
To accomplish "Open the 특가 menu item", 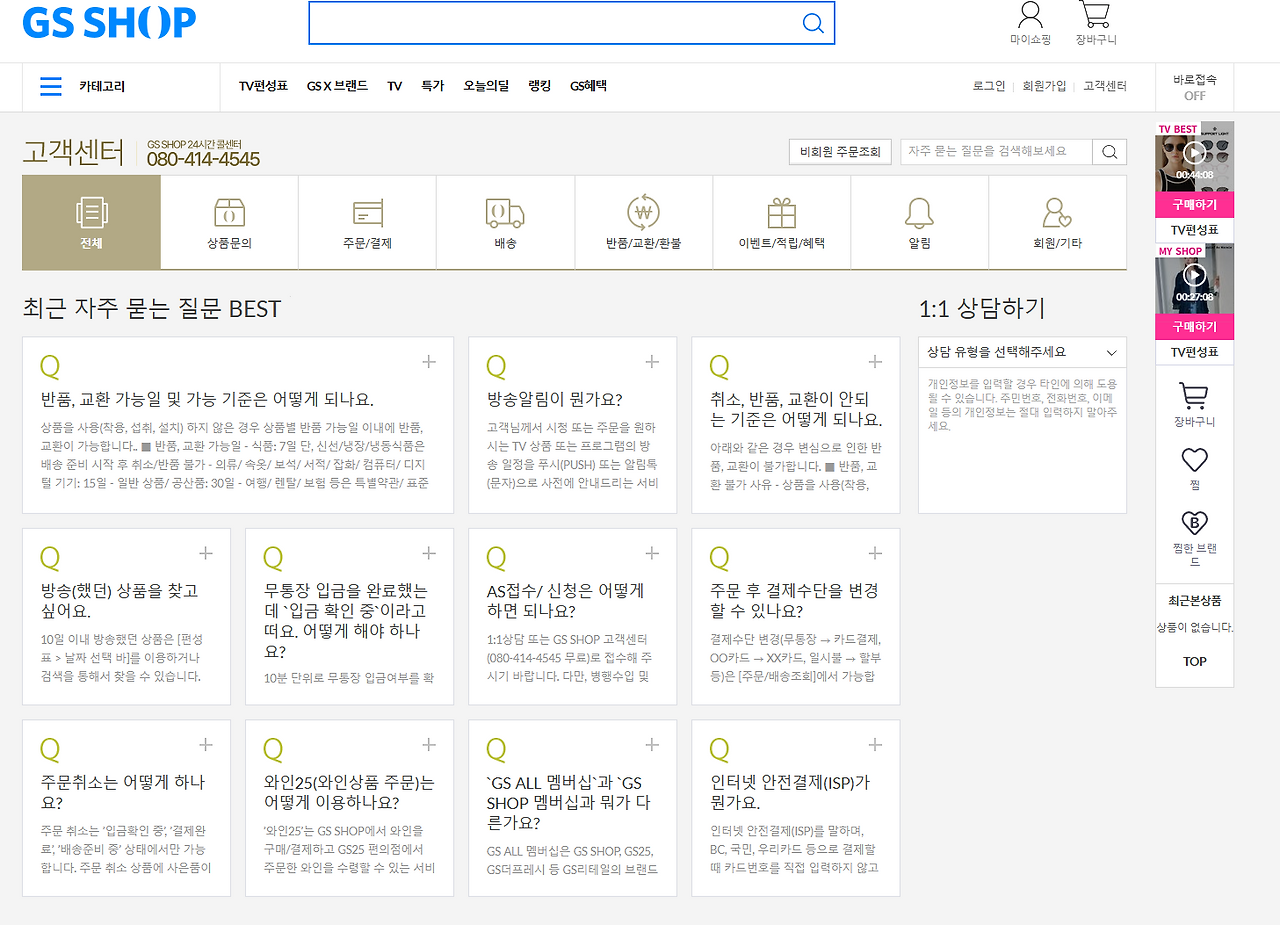I will click(x=432, y=87).
